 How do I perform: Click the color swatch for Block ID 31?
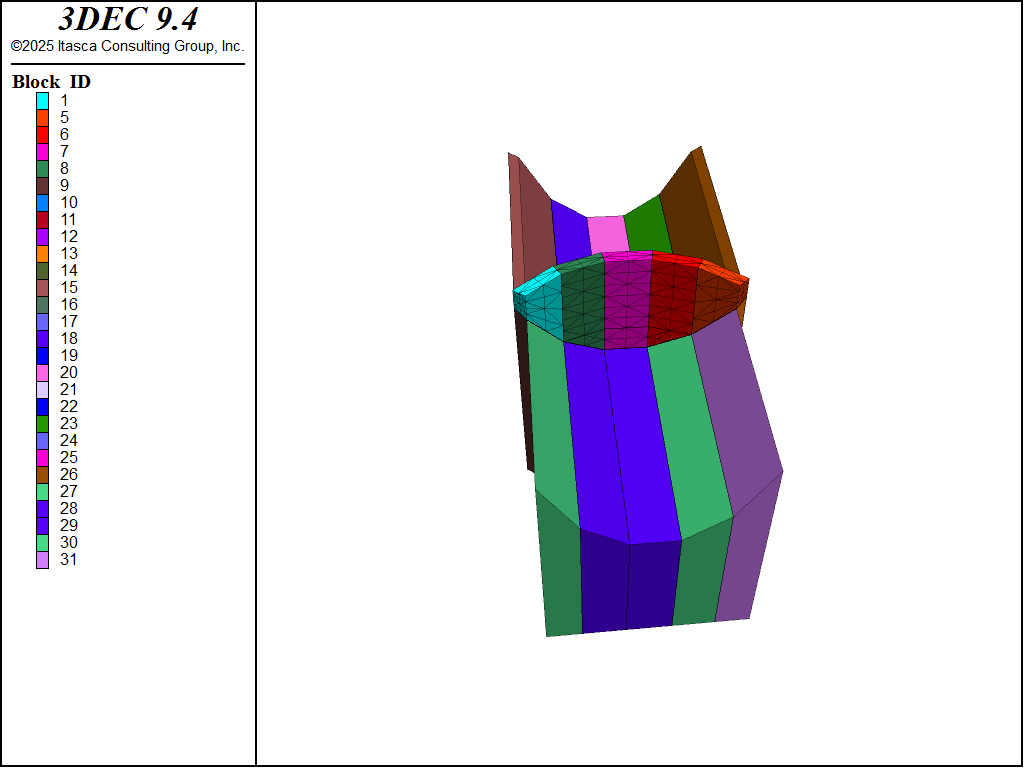click(42, 560)
